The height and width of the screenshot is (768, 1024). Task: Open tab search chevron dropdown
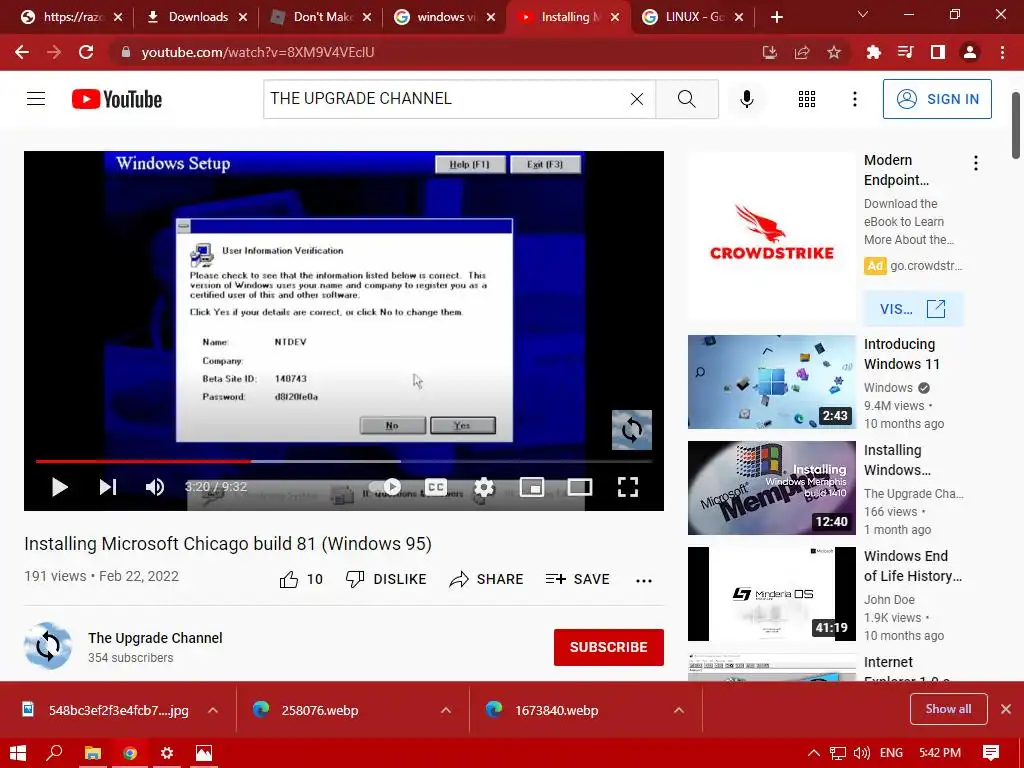click(863, 14)
